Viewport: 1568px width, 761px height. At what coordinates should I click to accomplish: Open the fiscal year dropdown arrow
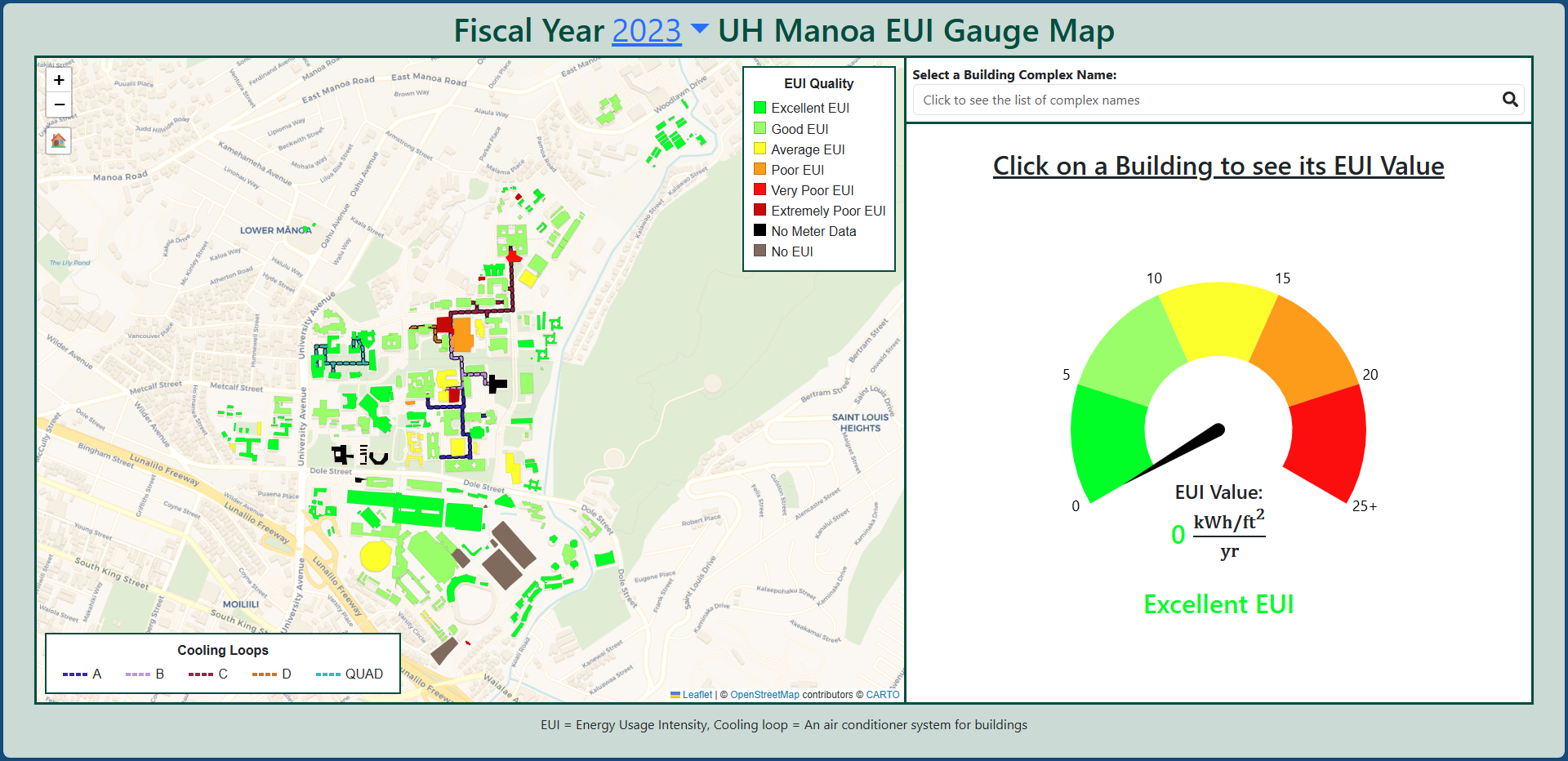pyautogui.click(x=698, y=30)
